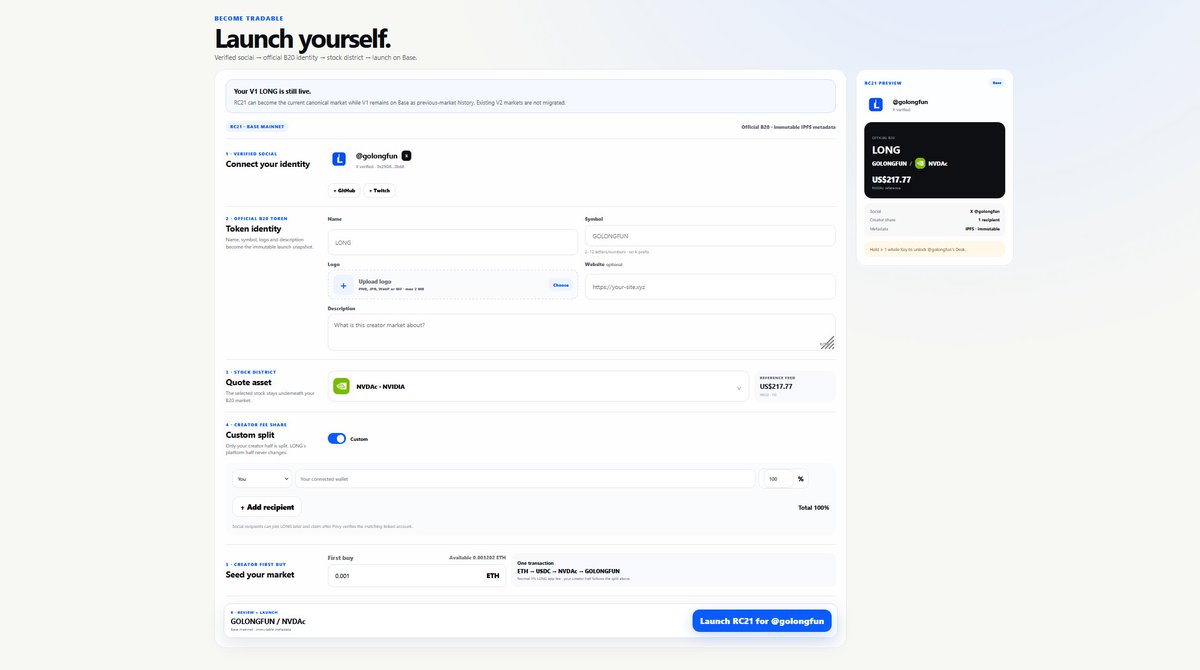Image resolution: width=1200 pixels, height=670 pixels.
Task: Focus the token Name field
Action: coord(453,243)
